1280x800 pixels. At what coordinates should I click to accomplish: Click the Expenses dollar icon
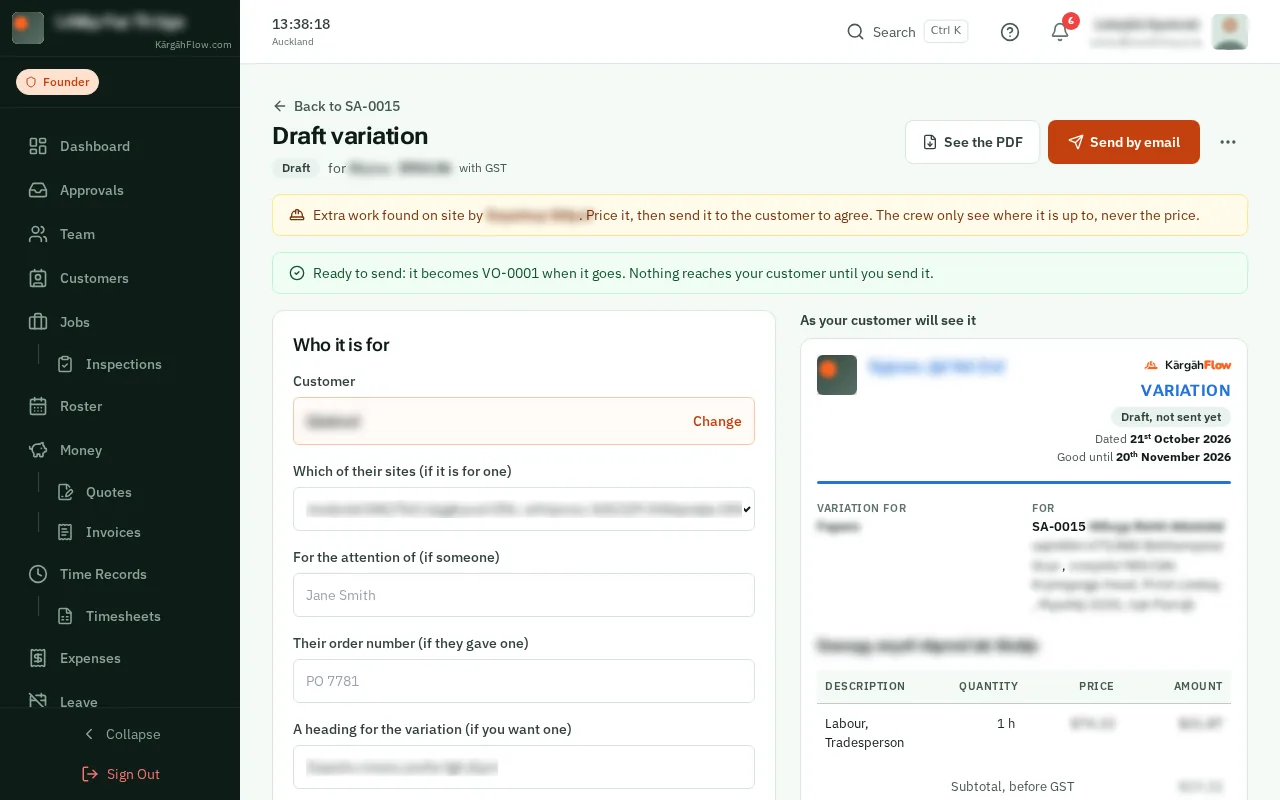point(38,658)
